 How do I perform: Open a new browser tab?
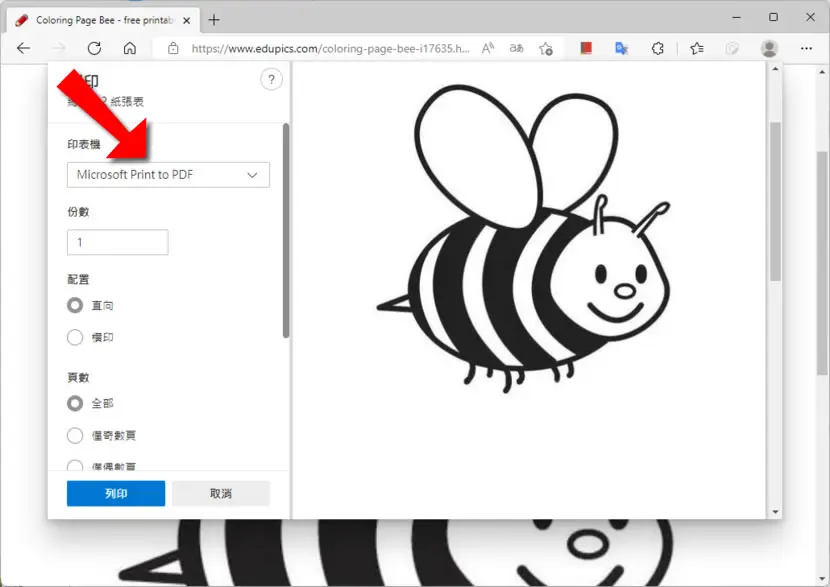(x=214, y=20)
